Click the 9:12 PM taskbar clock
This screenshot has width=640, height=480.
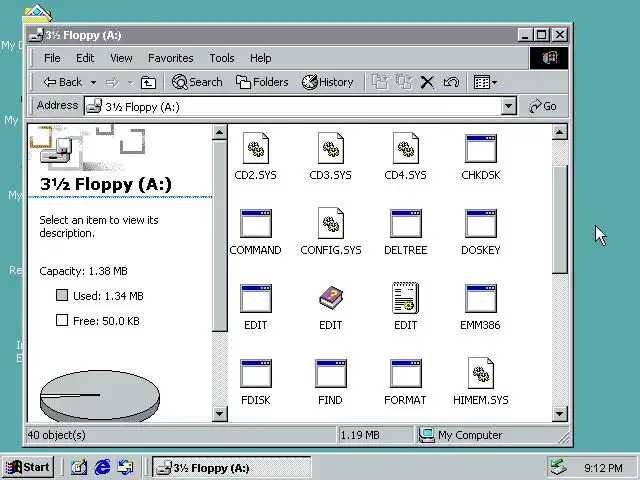(x=603, y=468)
